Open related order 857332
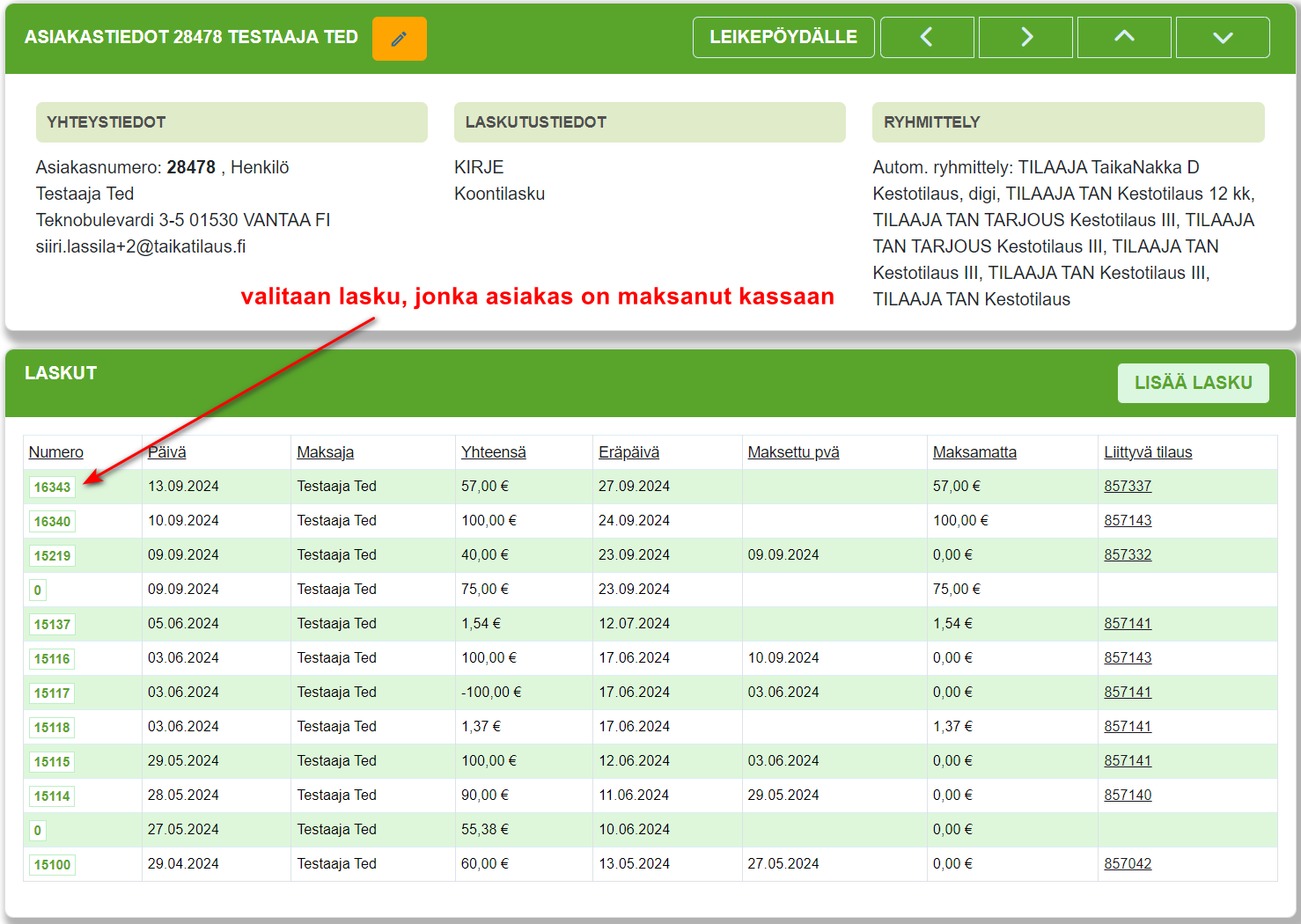The width and height of the screenshot is (1301, 924). pyautogui.click(x=1128, y=554)
